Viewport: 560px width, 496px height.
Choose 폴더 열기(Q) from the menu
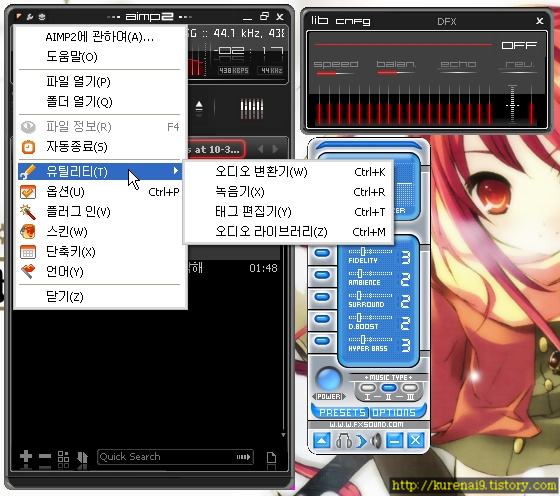click(100, 102)
